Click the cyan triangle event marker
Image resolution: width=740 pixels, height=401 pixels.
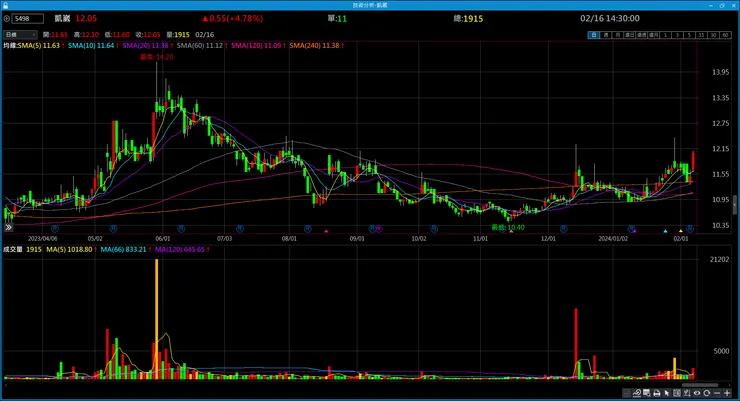(x=665, y=231)
